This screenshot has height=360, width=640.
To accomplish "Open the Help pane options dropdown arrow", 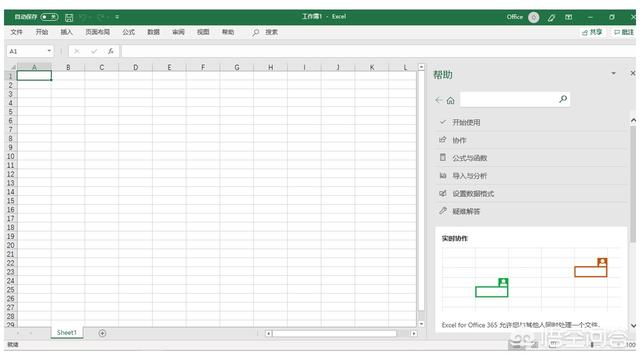I will pyautogui.click(x=613, y=73).
